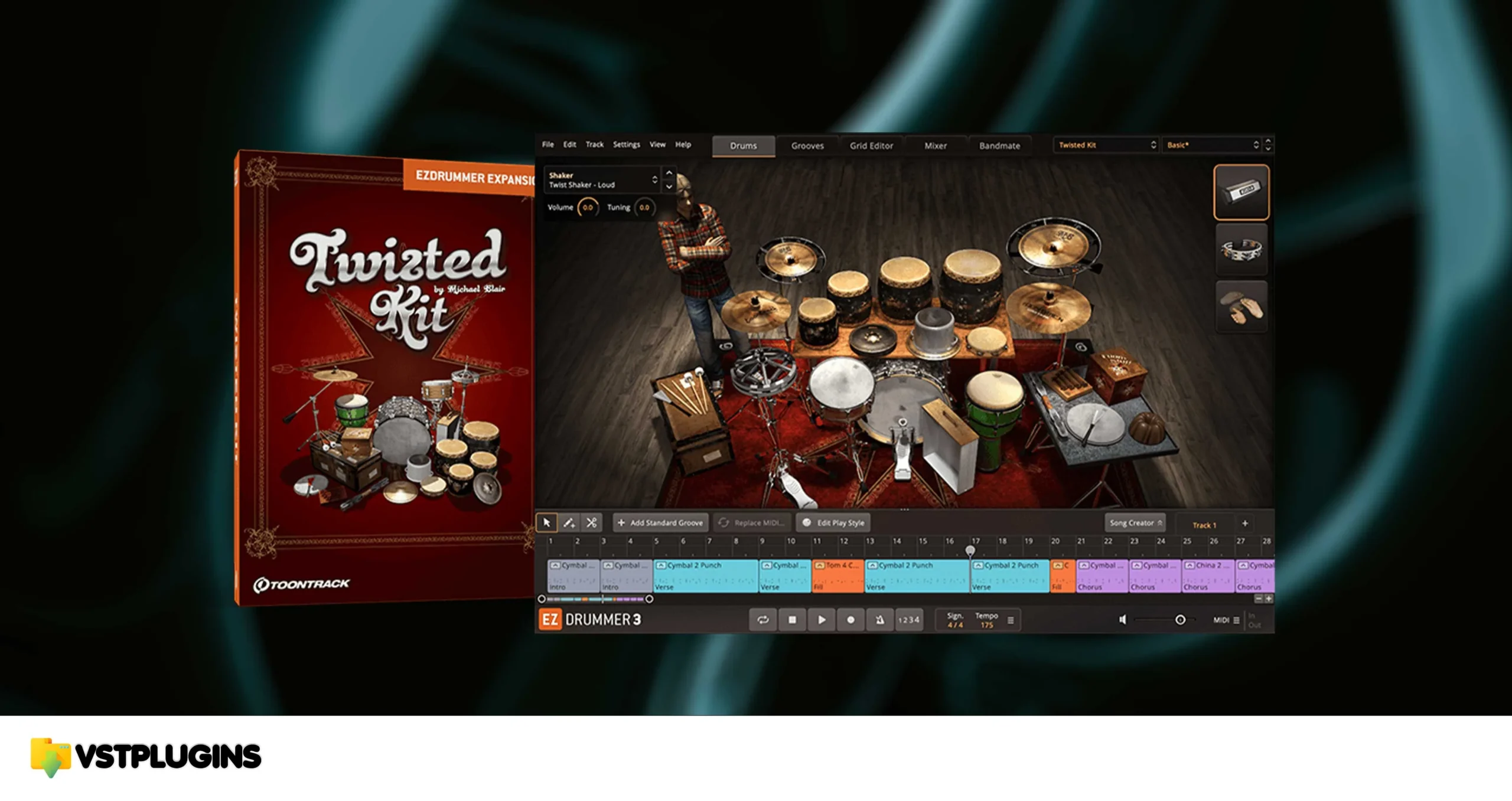Adjust the Tuning knob
This screenshot has width=1512, height=801.
[644, 208]
